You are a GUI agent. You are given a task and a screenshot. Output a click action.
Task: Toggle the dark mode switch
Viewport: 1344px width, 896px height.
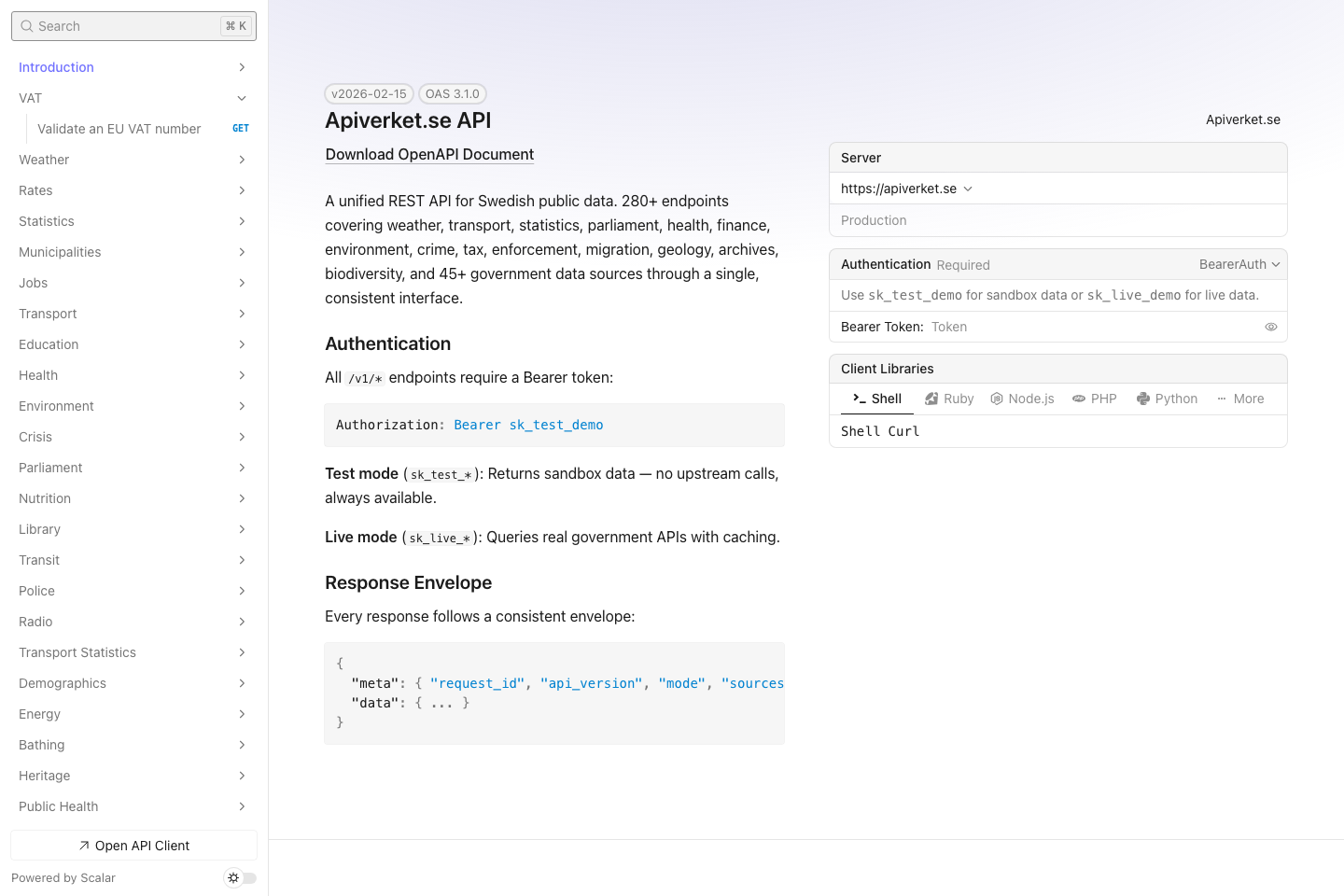point(240,878)
